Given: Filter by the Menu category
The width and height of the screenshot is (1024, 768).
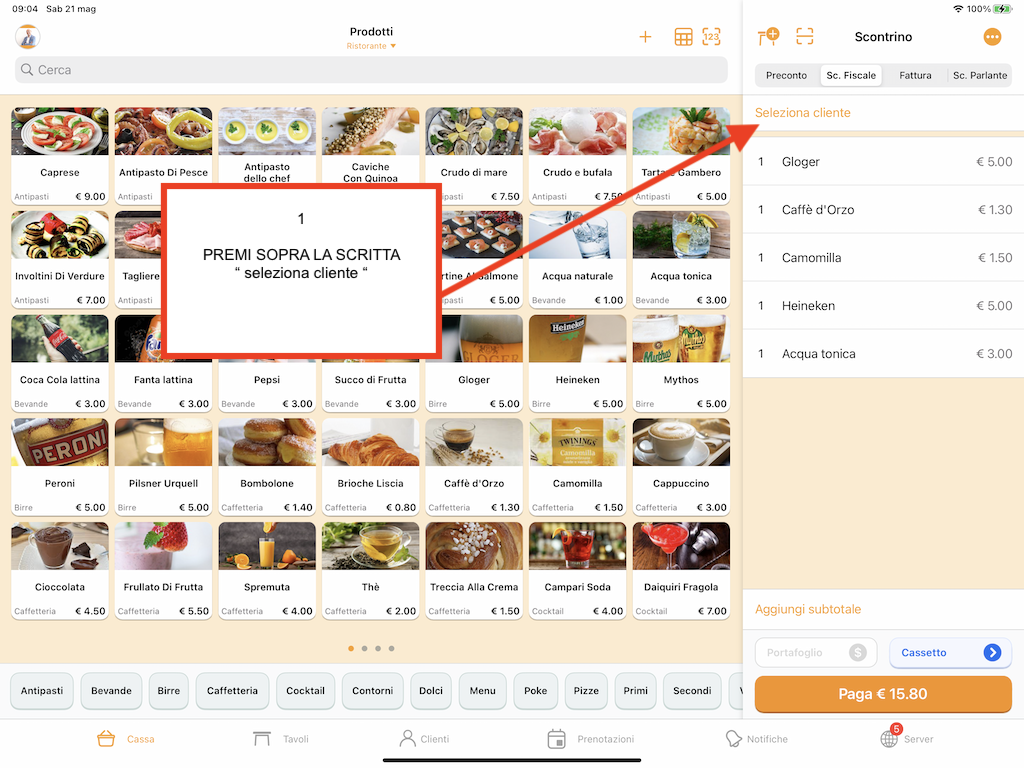Looking at the screenshot, I should [x=483, y=690].
